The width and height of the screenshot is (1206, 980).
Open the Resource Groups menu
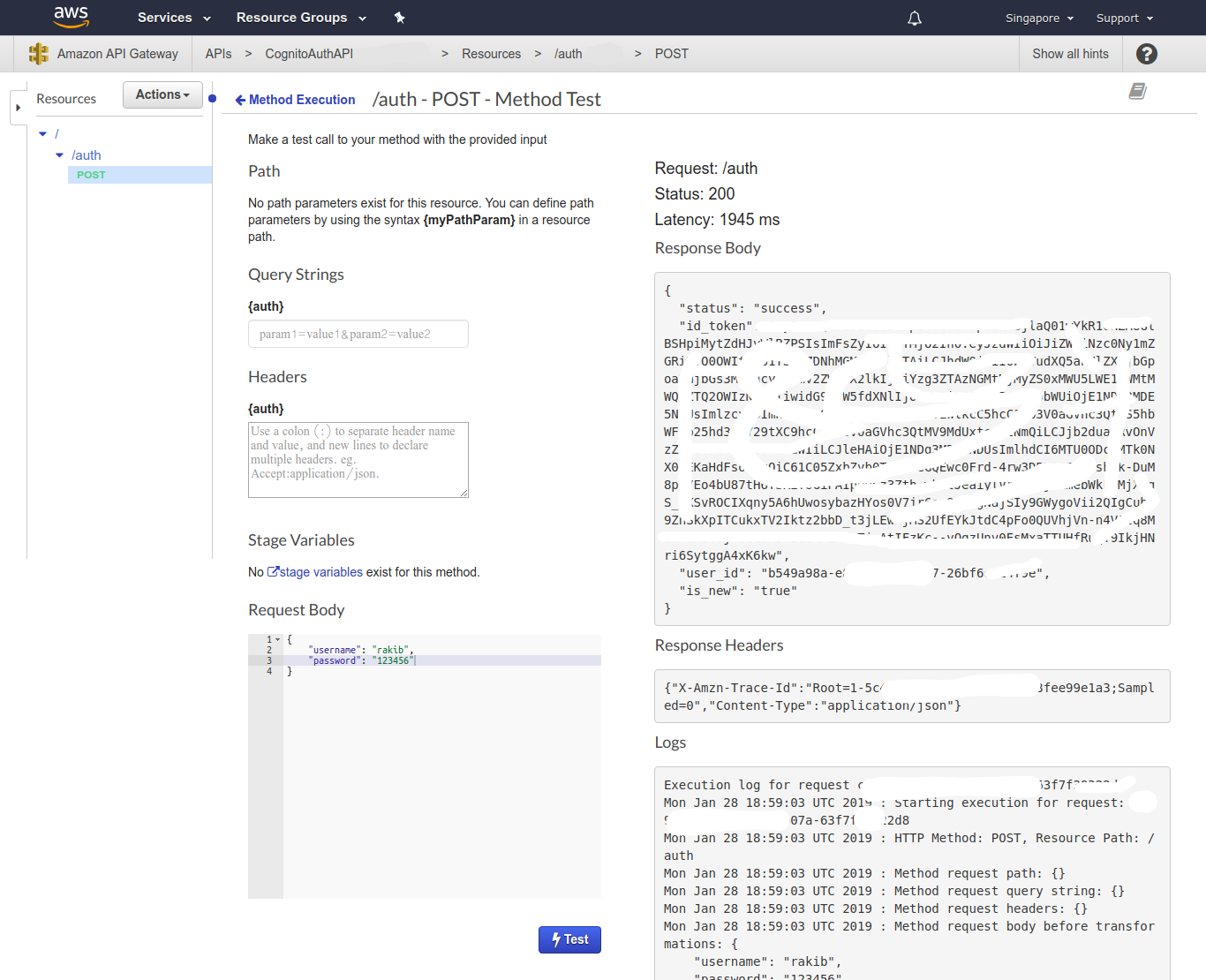coord(301,18)
